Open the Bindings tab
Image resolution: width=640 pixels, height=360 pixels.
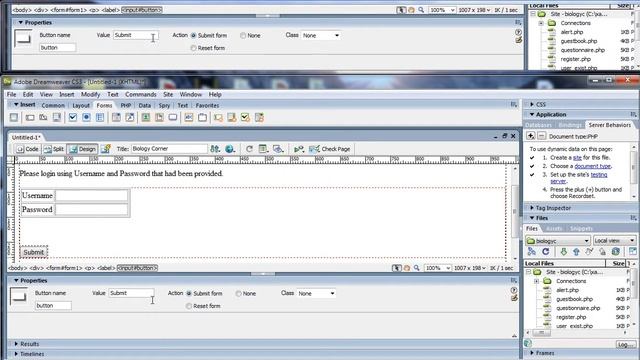coord(569,125)
